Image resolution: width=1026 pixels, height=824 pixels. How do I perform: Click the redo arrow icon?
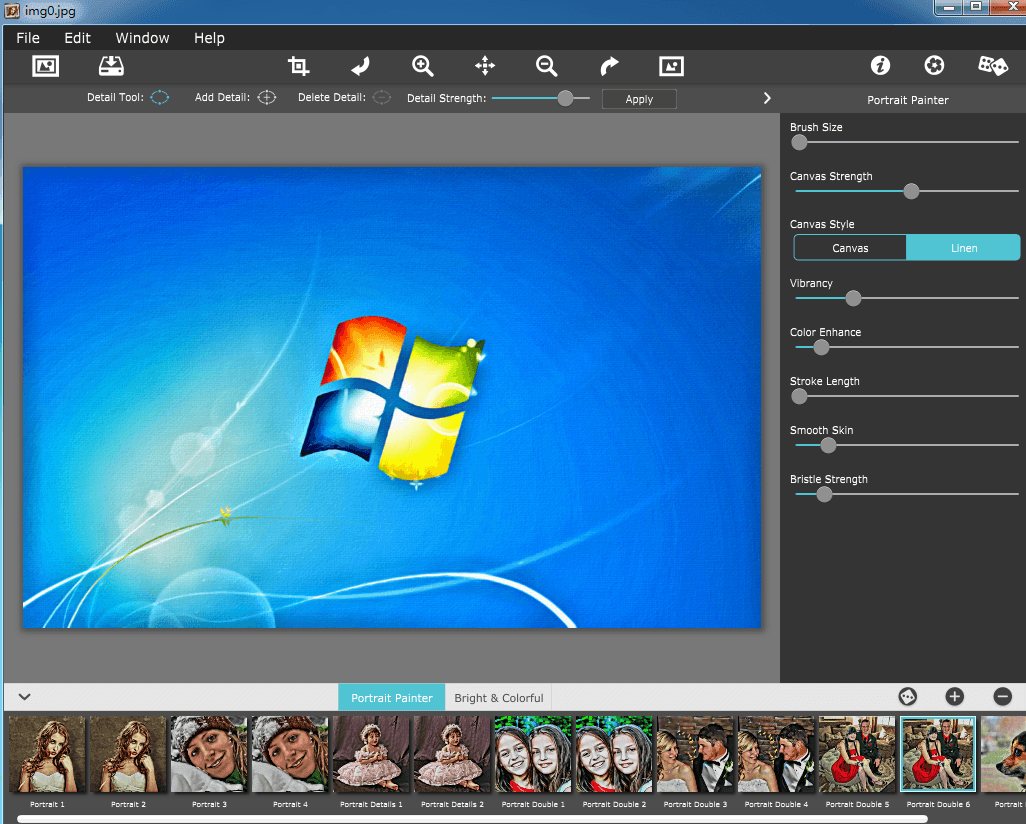coord(609,66)
